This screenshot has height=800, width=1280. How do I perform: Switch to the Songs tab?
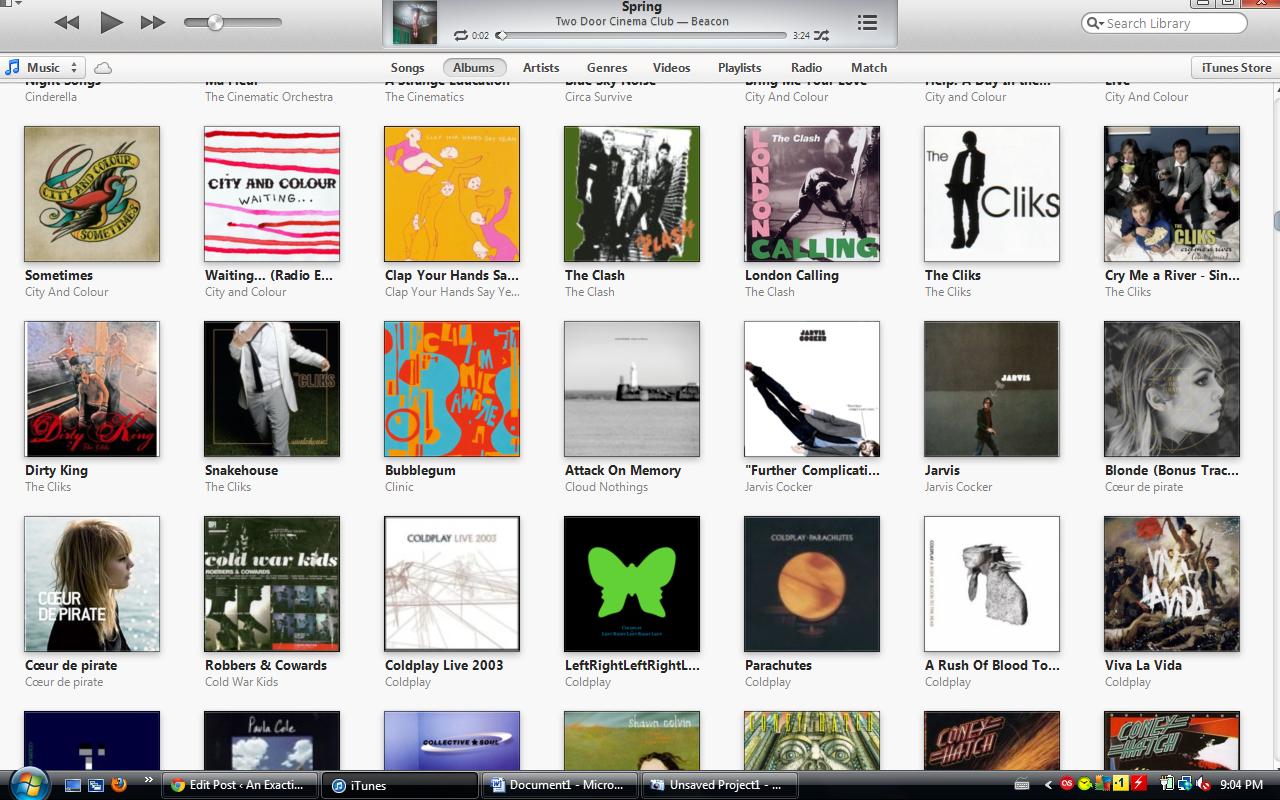pos(407,68)
